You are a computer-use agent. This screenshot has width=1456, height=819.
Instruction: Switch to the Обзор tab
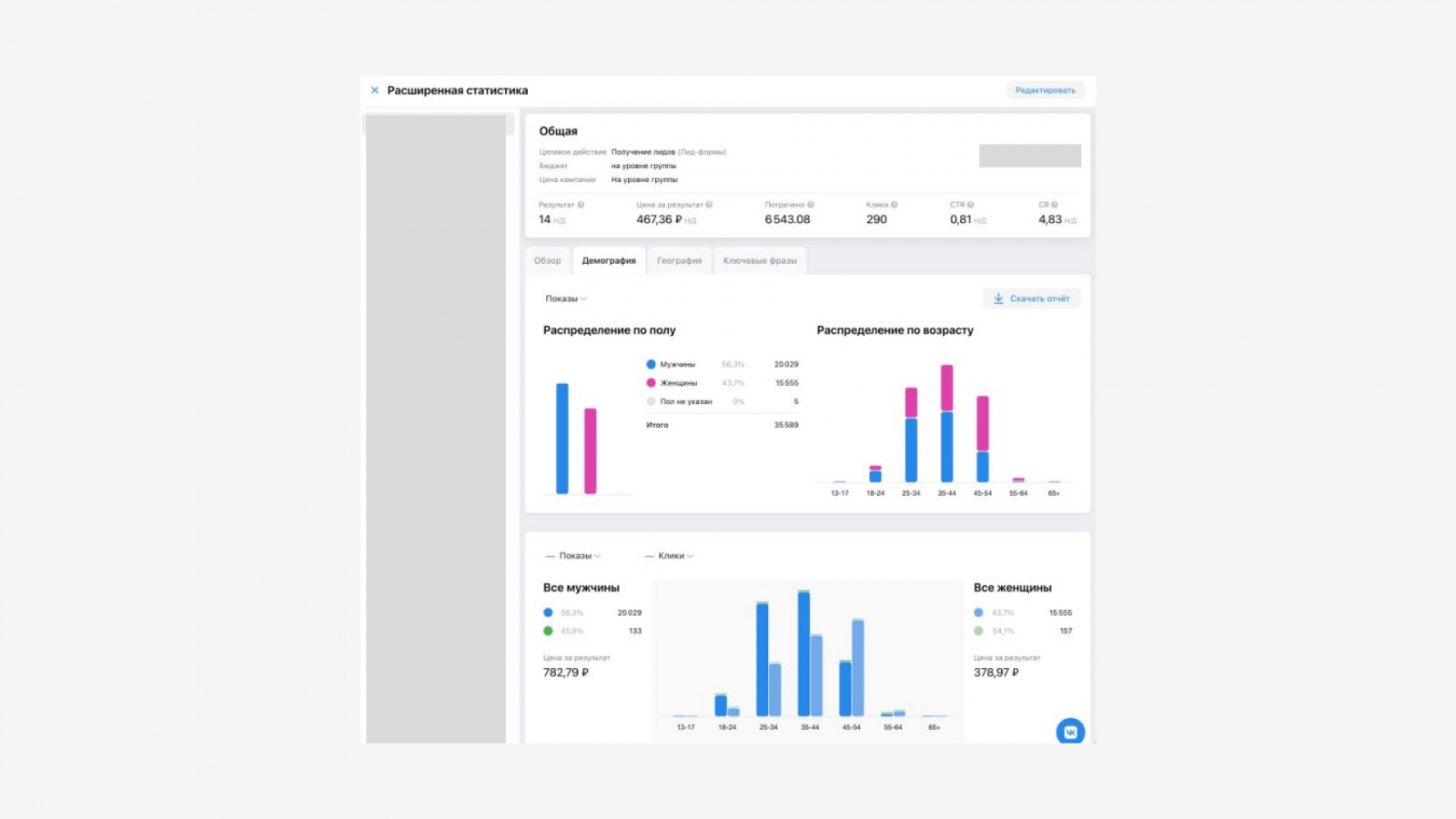(548, 260)
